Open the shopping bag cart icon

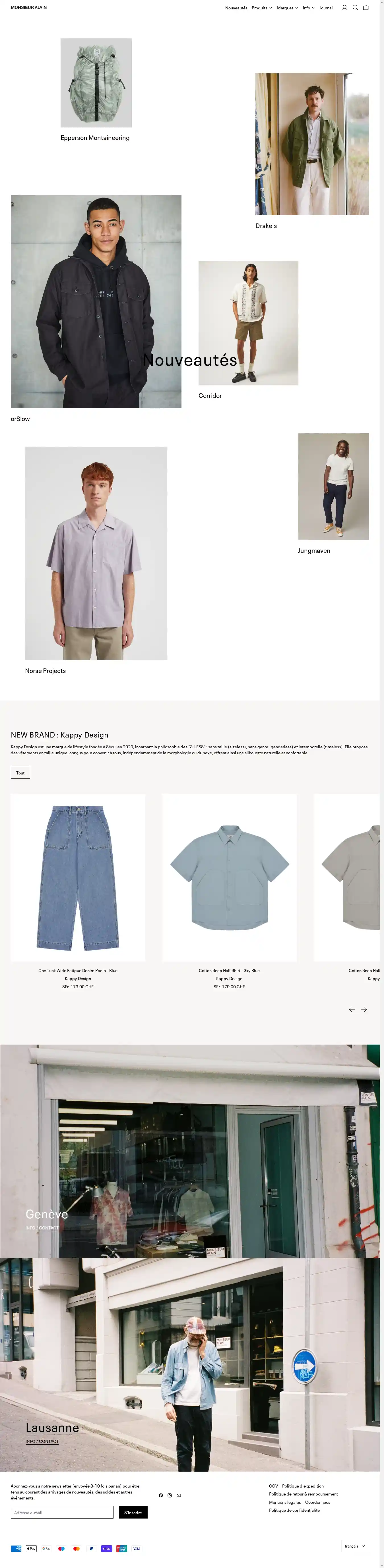pyautogui.click(x=366, y=8)
